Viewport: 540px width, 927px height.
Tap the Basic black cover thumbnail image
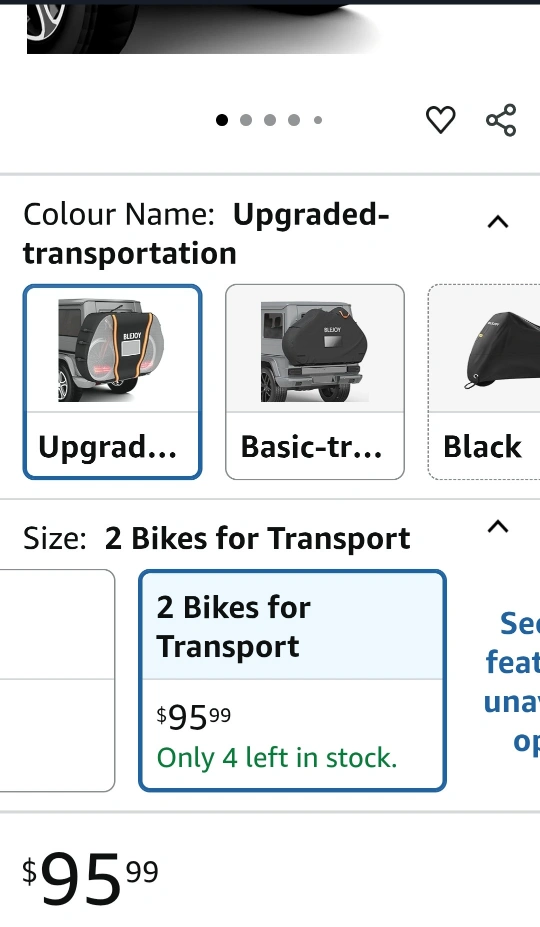(315, 350)
